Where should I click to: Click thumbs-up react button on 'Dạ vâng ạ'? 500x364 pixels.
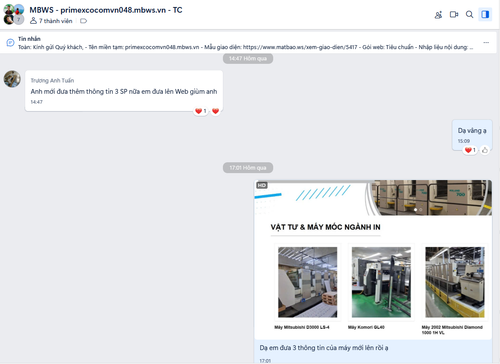click(x=485, y=150)
